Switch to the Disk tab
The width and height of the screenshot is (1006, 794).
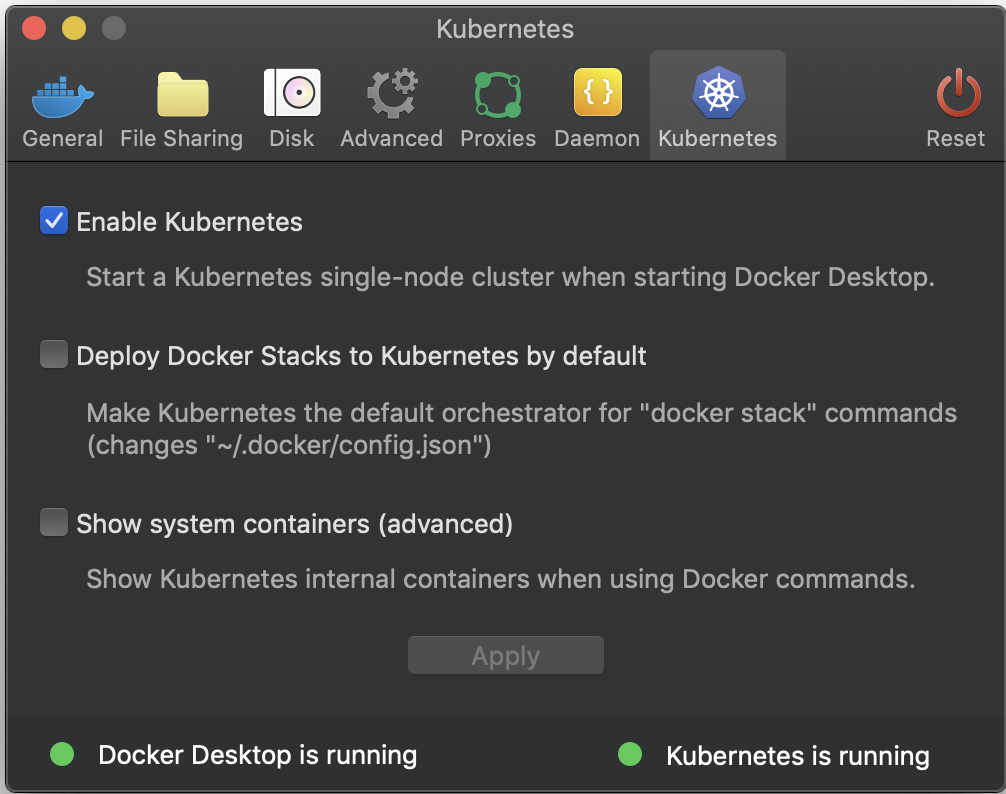pyautogui.click(x=291, y=105)
